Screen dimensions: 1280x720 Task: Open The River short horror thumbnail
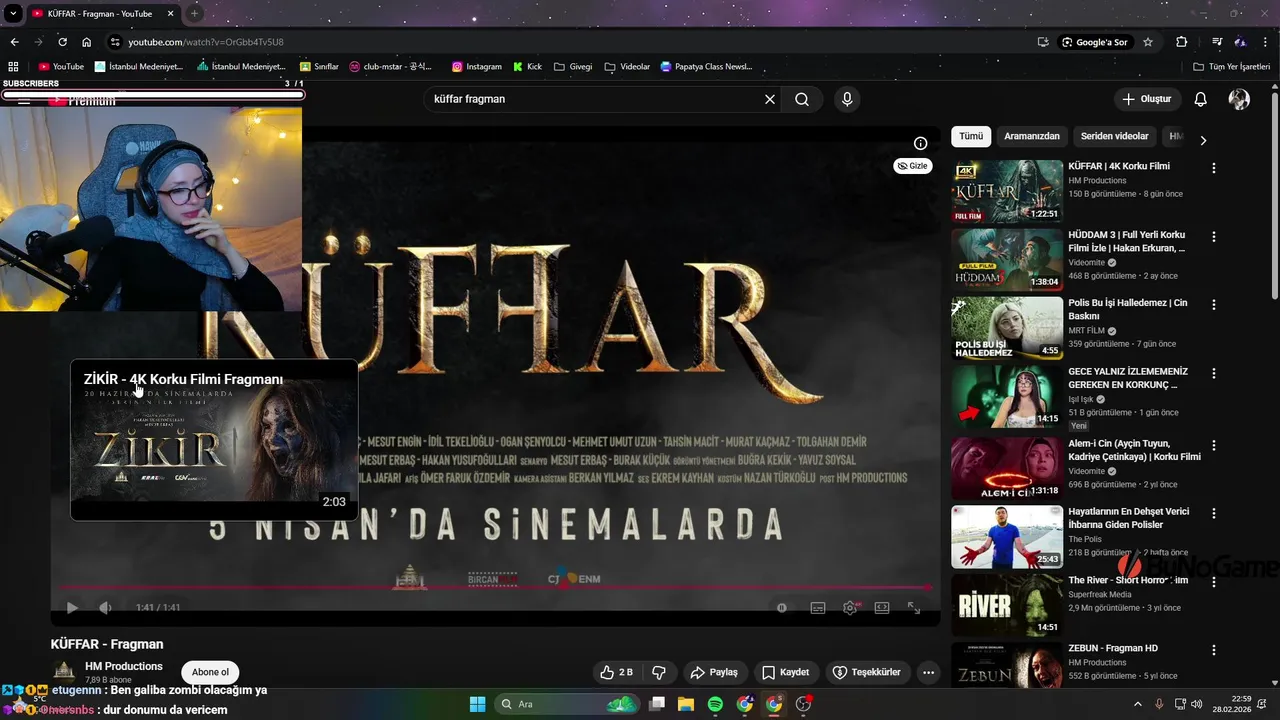(x=1007, y=604)
